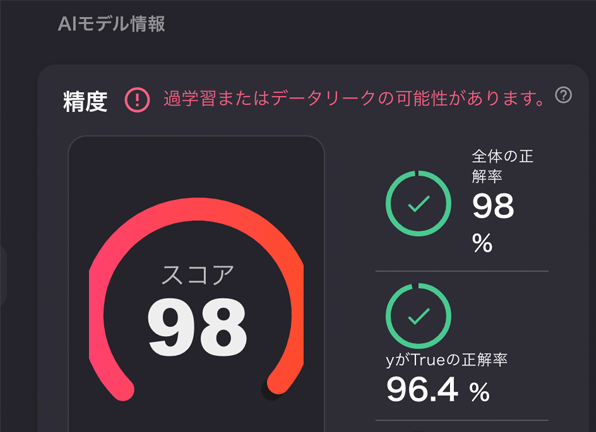Click the large 98 score number
596x432 pixels.
[198, 327]
